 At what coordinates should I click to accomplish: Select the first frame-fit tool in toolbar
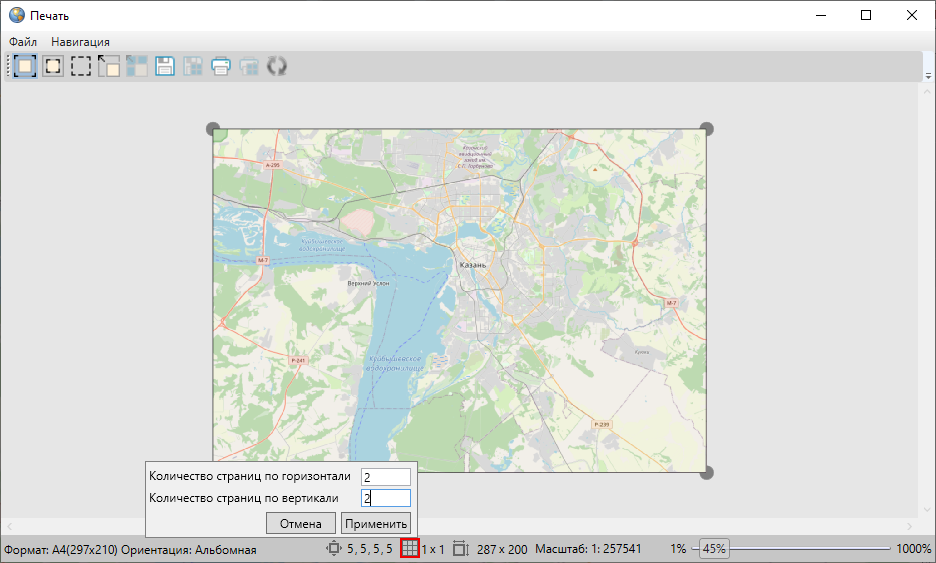24,67
